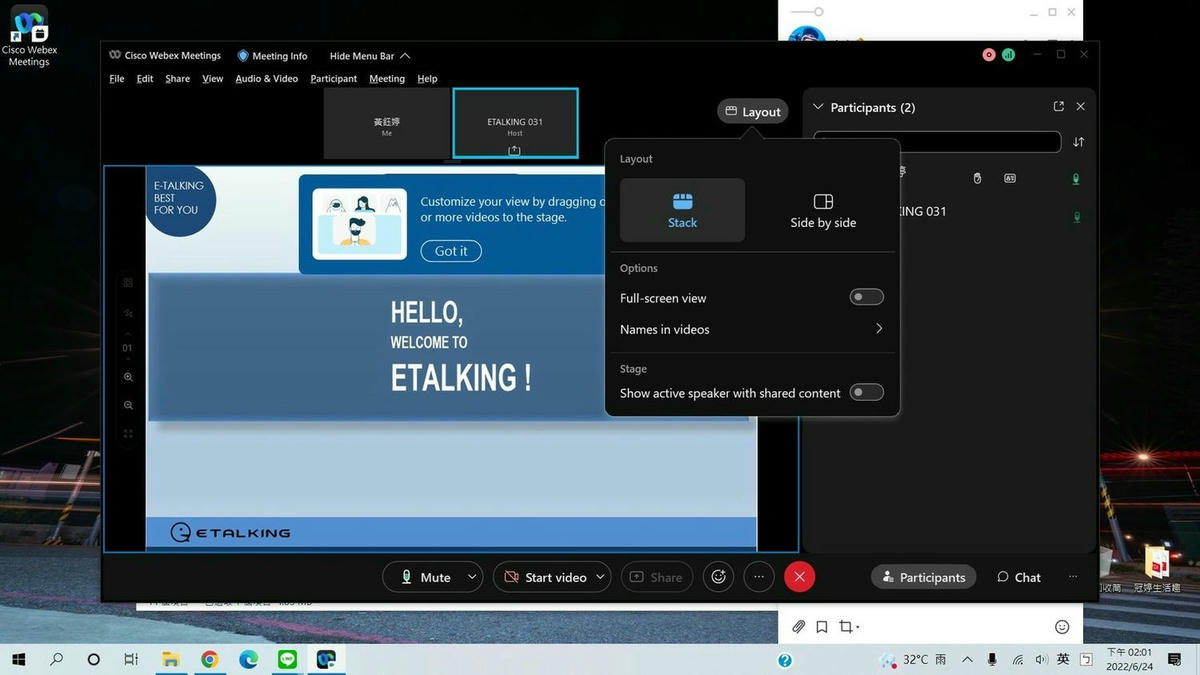Open the Participant menu
The image size is (1200, 675).
[x=334, y=79]
